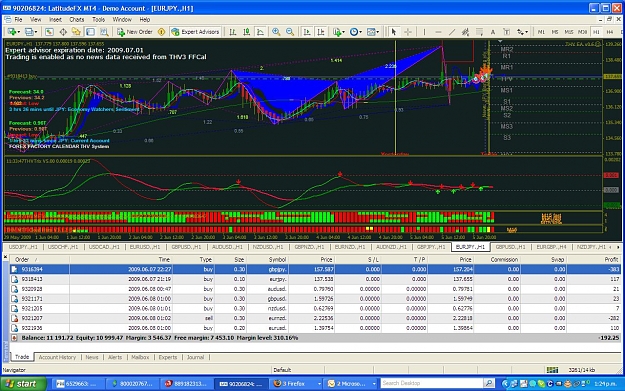Click the balance summary row icon
This screenshot has width=625, height=391.
point(14,338)
